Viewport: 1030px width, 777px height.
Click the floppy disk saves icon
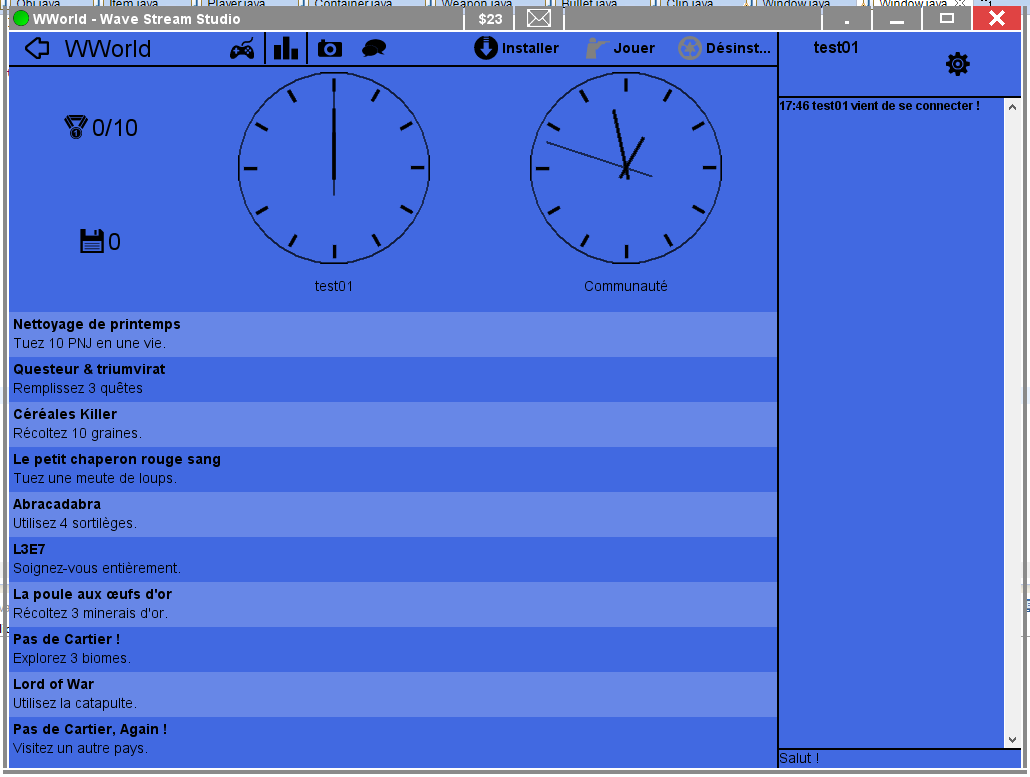tap(92, 241)
